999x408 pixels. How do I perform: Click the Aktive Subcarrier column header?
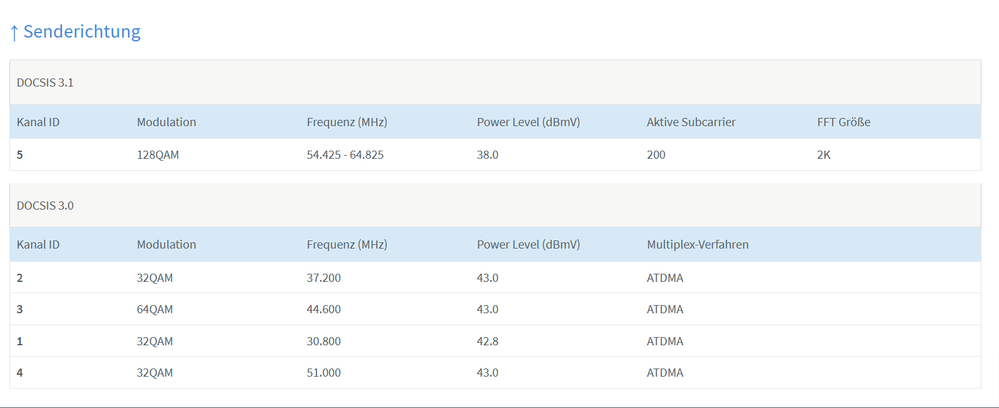point(691,122)
